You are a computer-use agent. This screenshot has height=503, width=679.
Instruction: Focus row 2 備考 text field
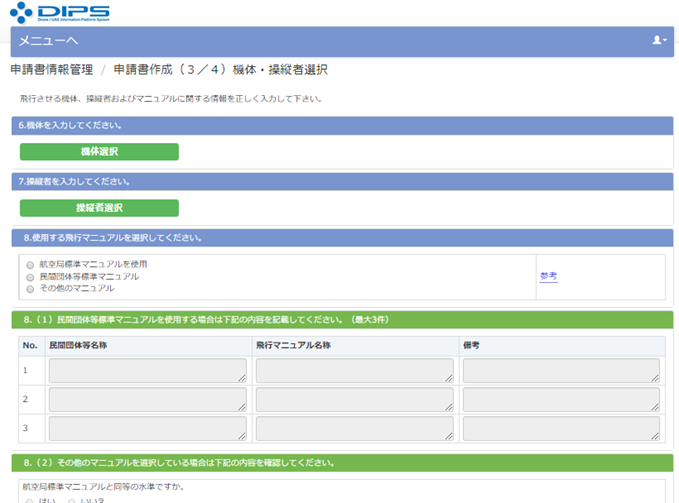coord(560,400)
